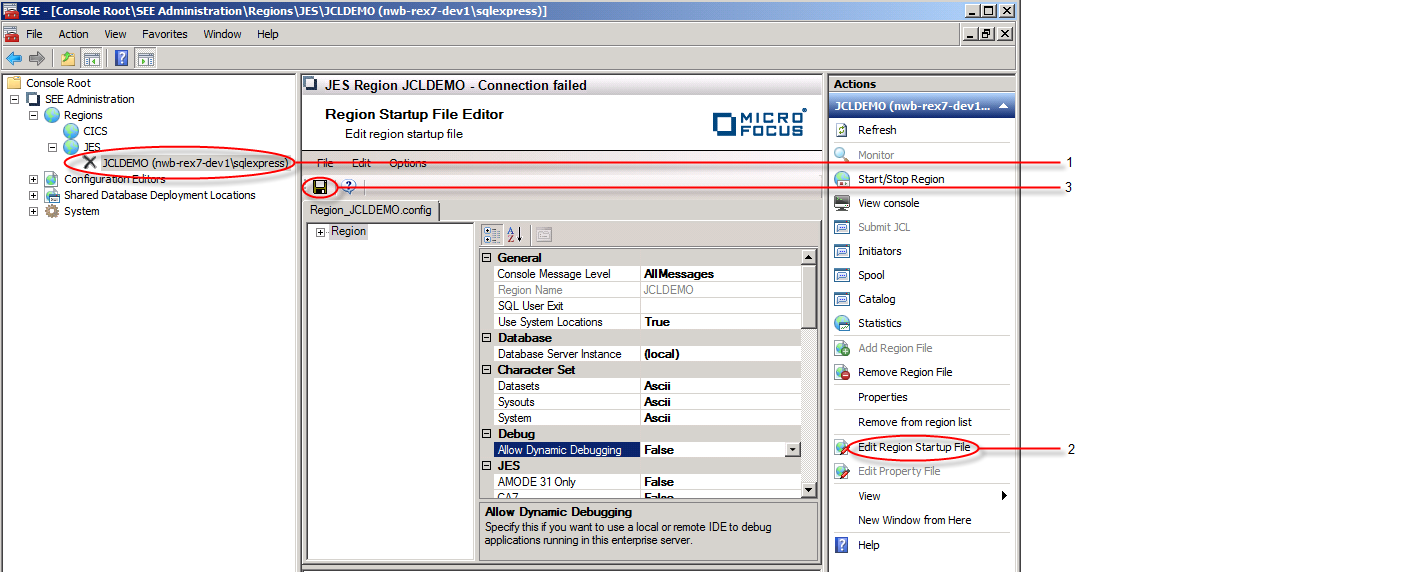Click Remove from region list
1427x572 pixels.
point(914,422)
